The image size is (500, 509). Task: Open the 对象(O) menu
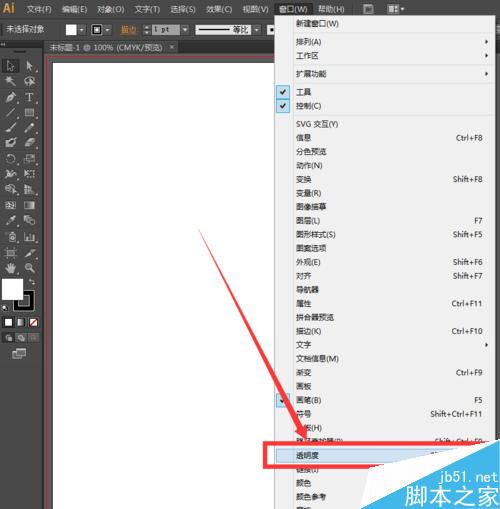coord(110,9)
